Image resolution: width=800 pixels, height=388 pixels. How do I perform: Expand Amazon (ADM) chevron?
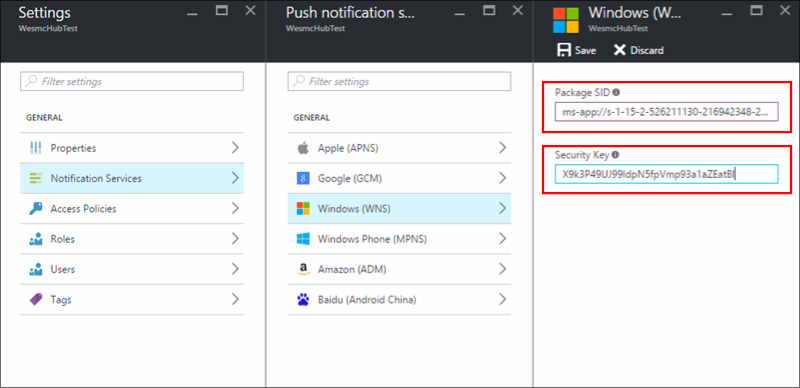(x=503, y=269)
